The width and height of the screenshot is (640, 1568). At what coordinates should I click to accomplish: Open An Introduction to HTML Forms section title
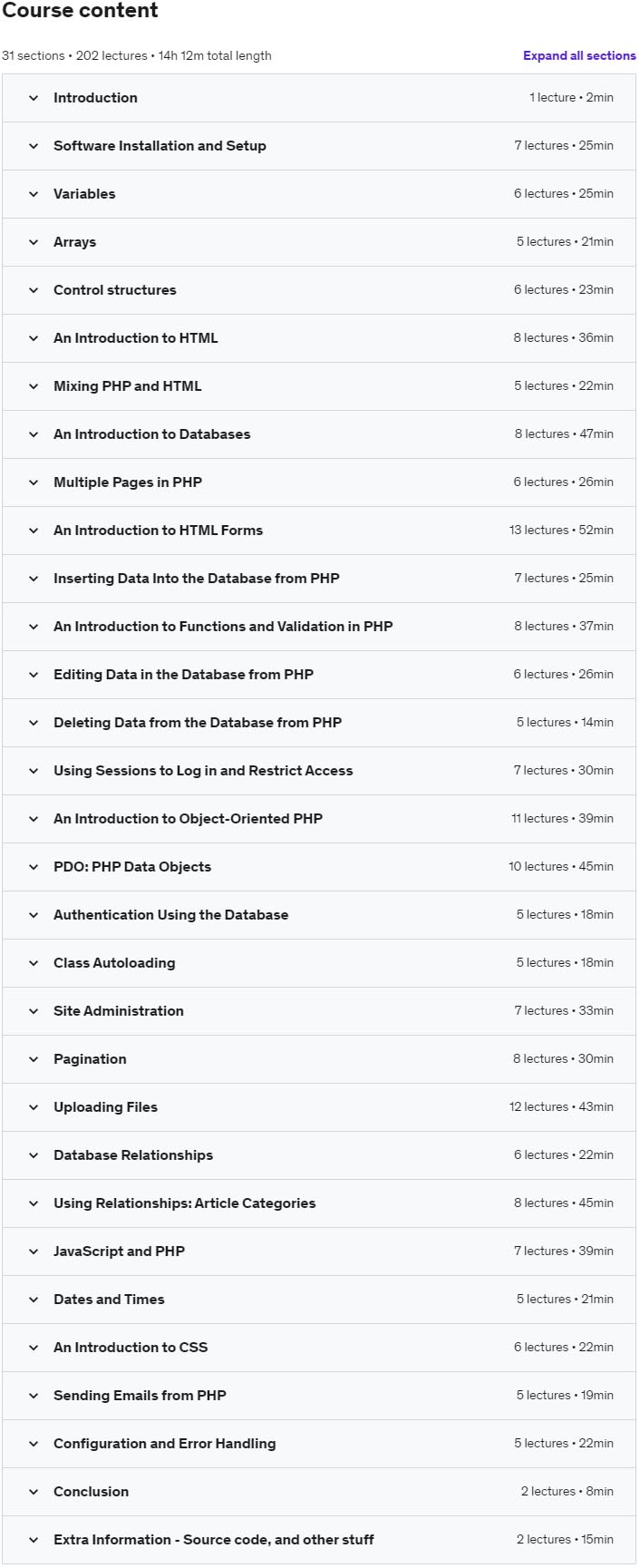(x=158, y=531)
